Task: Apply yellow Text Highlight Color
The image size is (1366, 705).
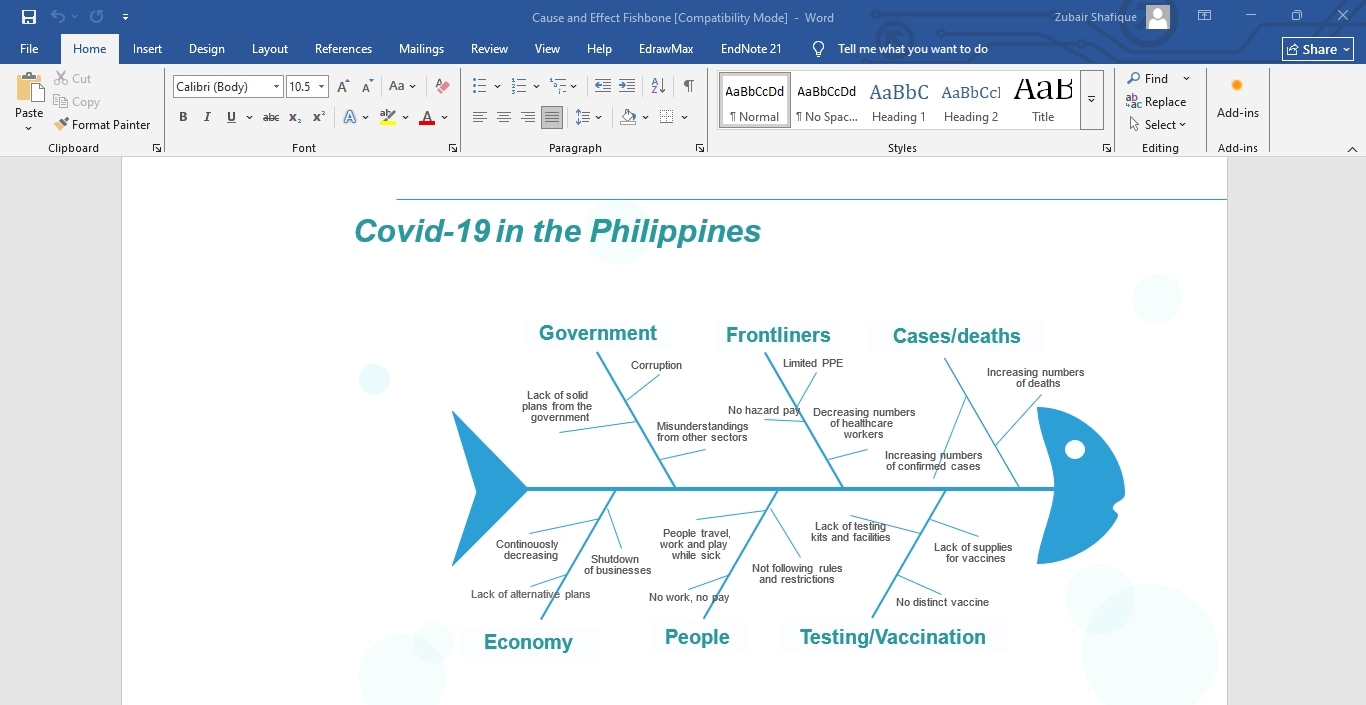Action: pyautogui.click(x=388, y=117)
